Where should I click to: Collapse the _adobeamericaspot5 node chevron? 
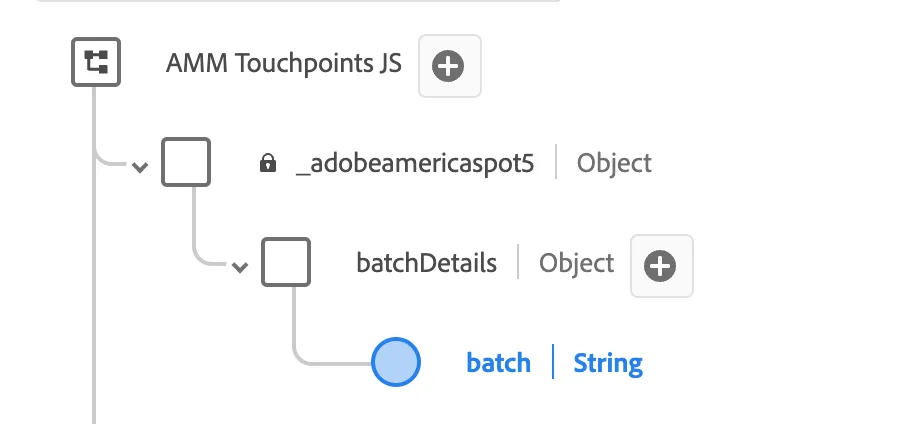tap(140, 168)
